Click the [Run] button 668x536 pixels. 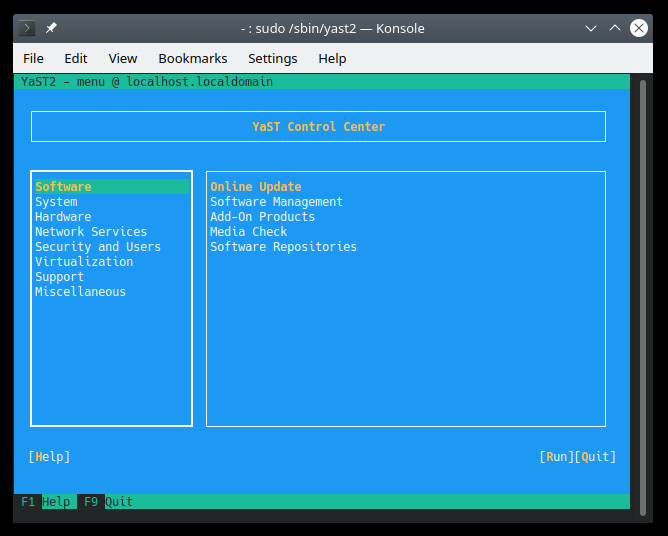tap(557, 457)
